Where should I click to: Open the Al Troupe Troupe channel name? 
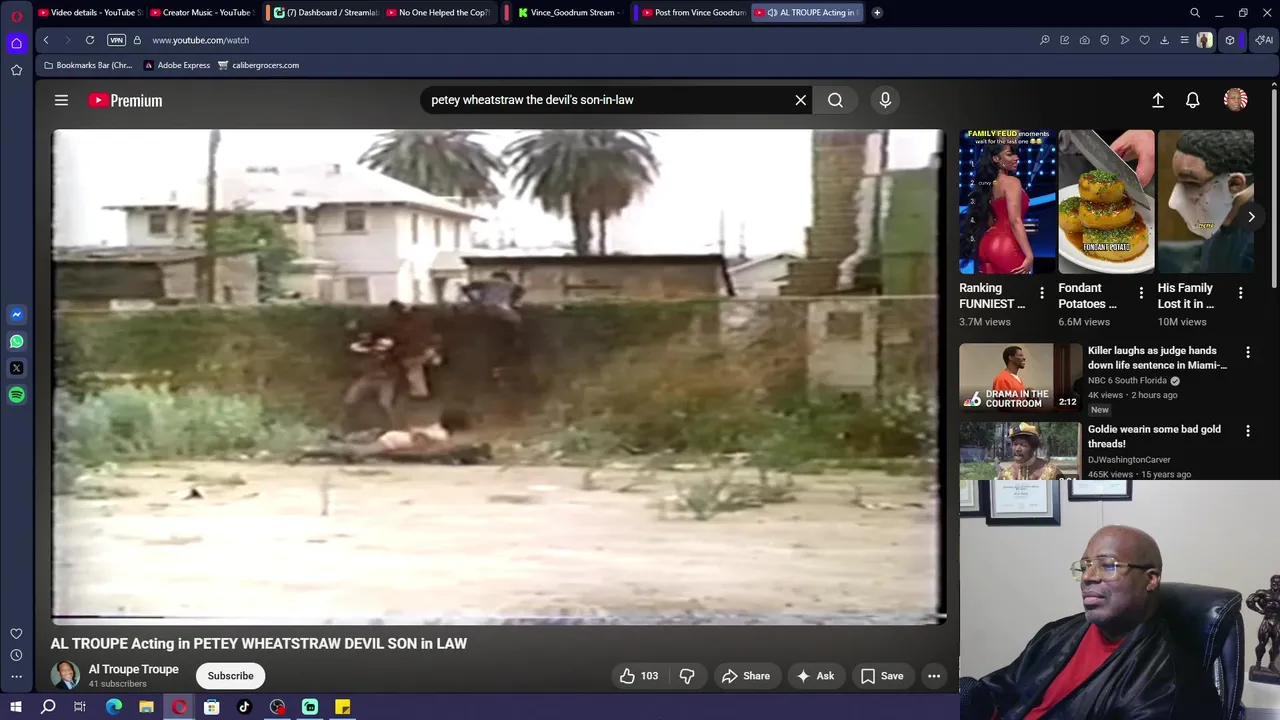pyautogui.click(x=133, y=669)
